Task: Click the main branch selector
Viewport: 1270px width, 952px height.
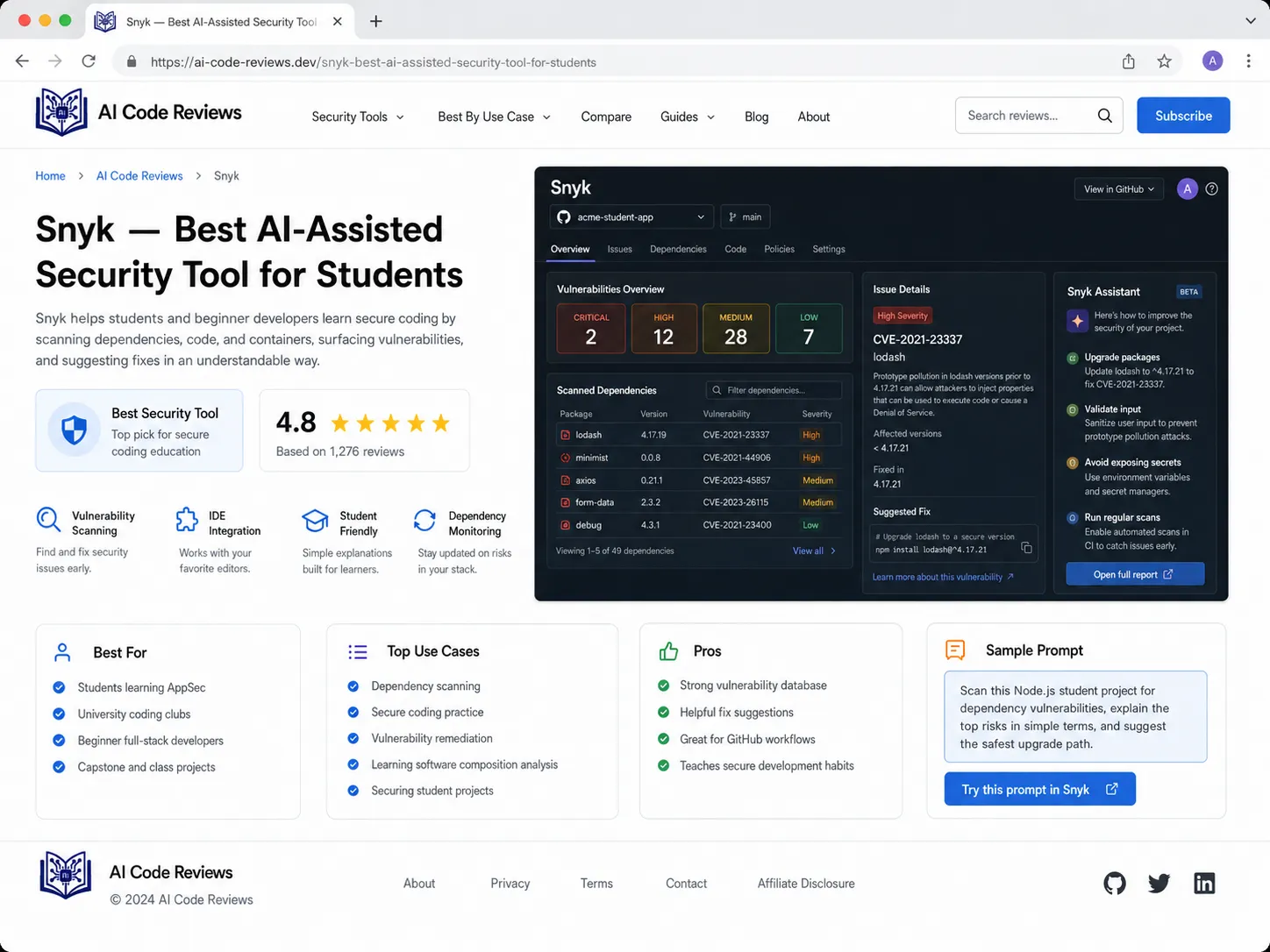Action: point(745,217)
